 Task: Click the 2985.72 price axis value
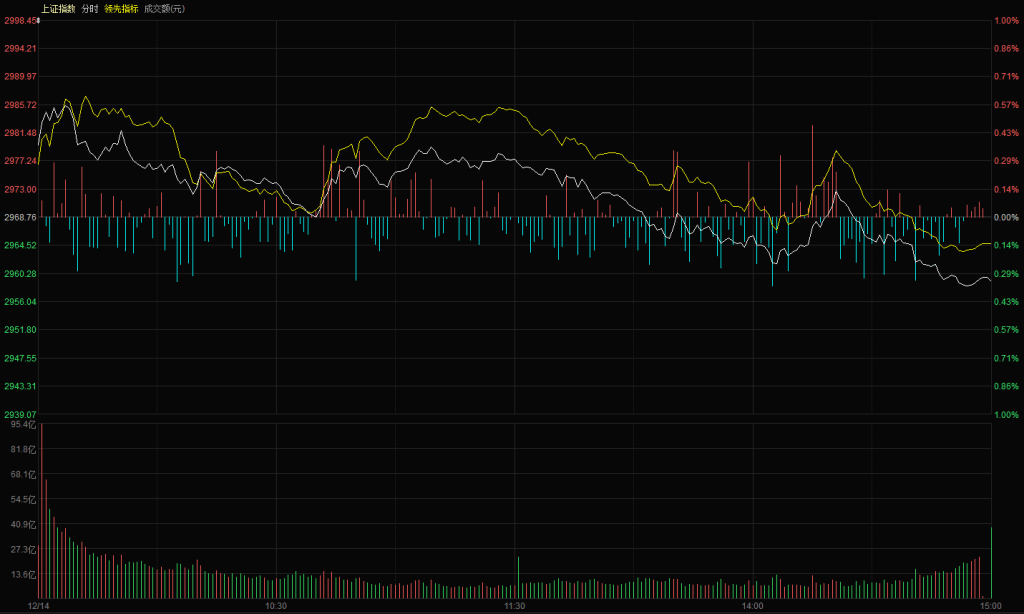coord(20,105)
